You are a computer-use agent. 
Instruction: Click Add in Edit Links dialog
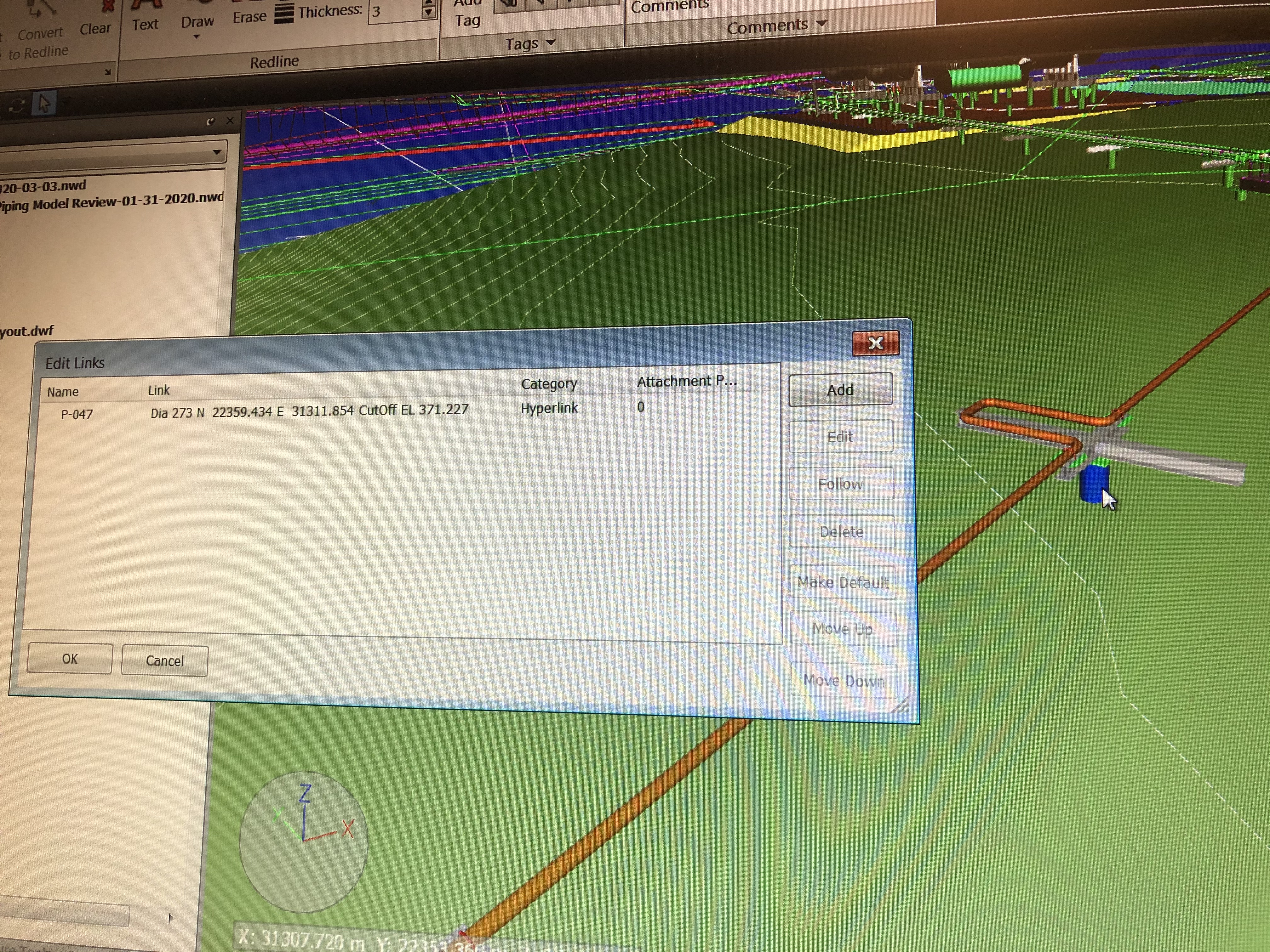(x=841, y=390)
